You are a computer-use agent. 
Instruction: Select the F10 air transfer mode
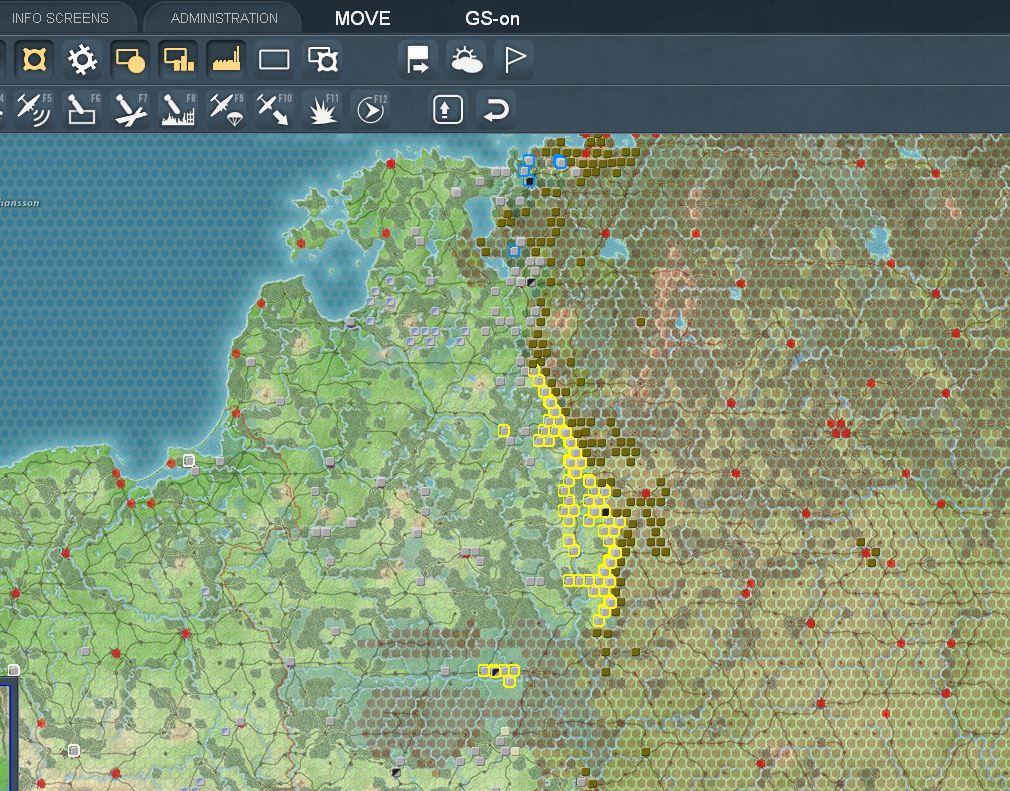tap(274, 110)
